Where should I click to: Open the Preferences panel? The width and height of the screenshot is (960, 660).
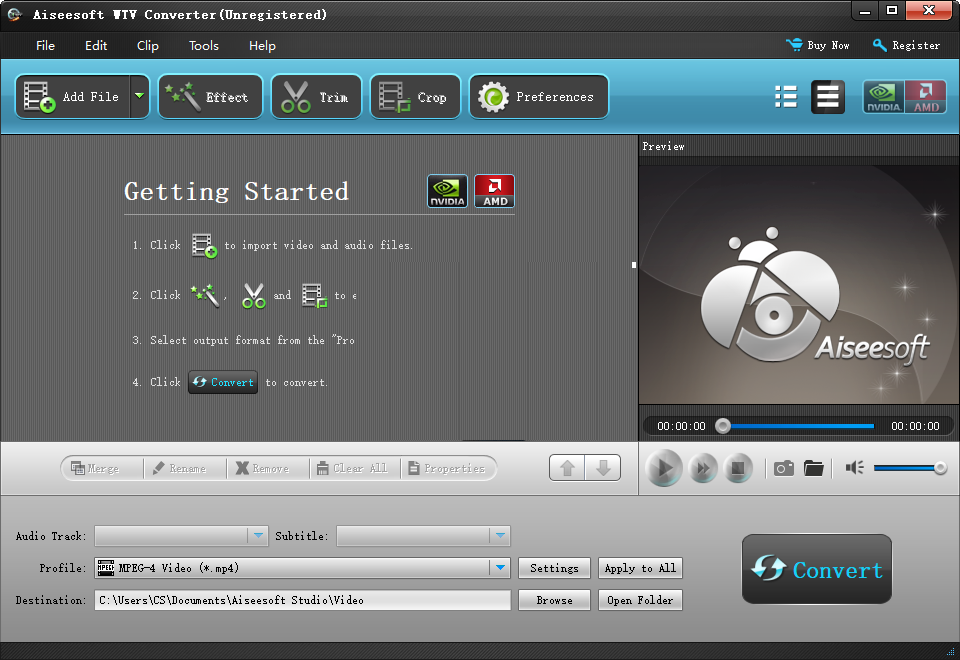538,96
